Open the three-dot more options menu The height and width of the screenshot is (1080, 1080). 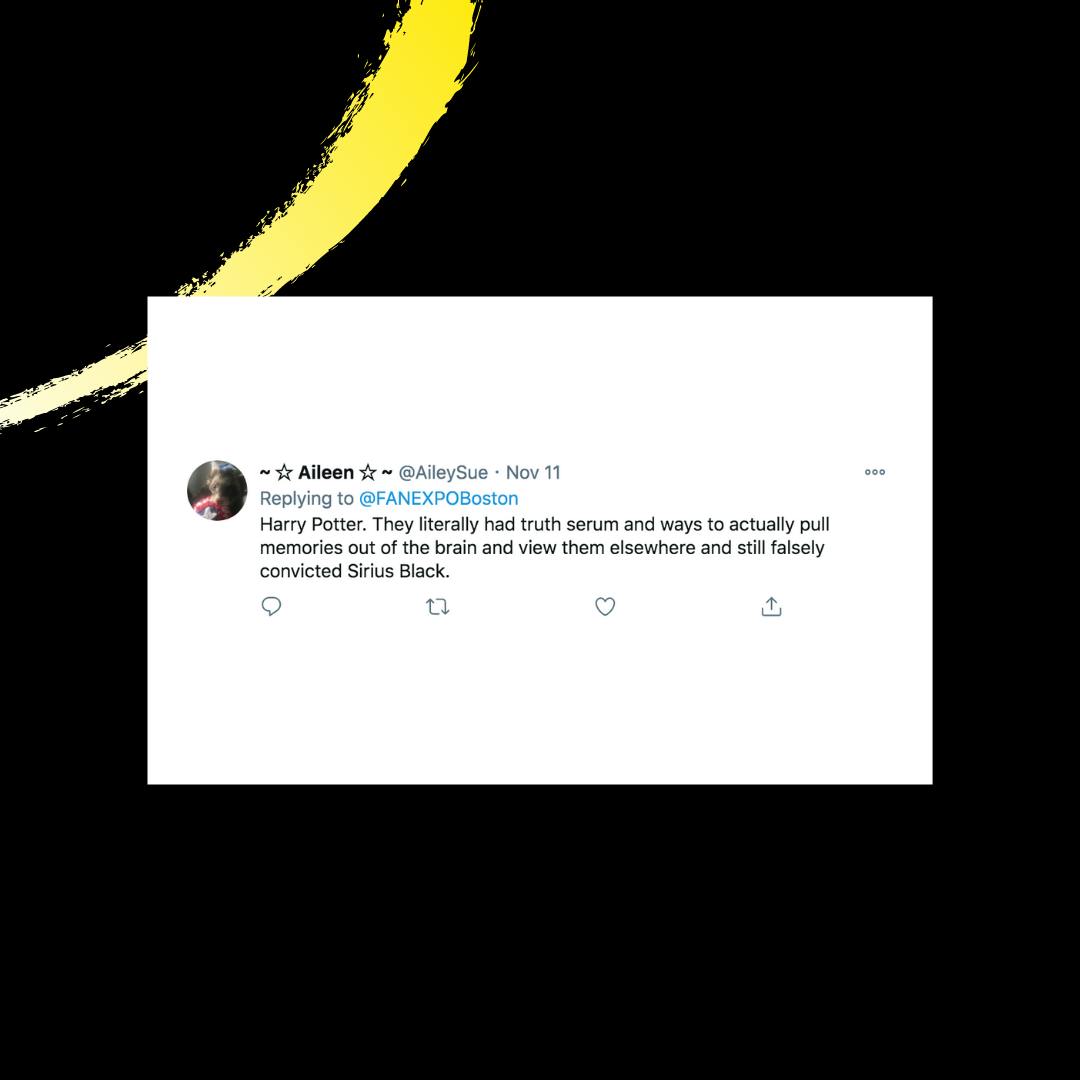[875, 472]
